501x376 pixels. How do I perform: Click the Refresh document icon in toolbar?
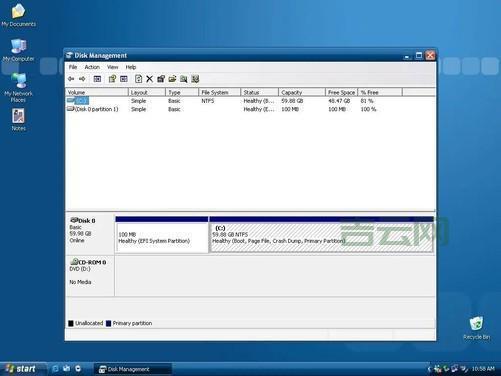point(138,79)
